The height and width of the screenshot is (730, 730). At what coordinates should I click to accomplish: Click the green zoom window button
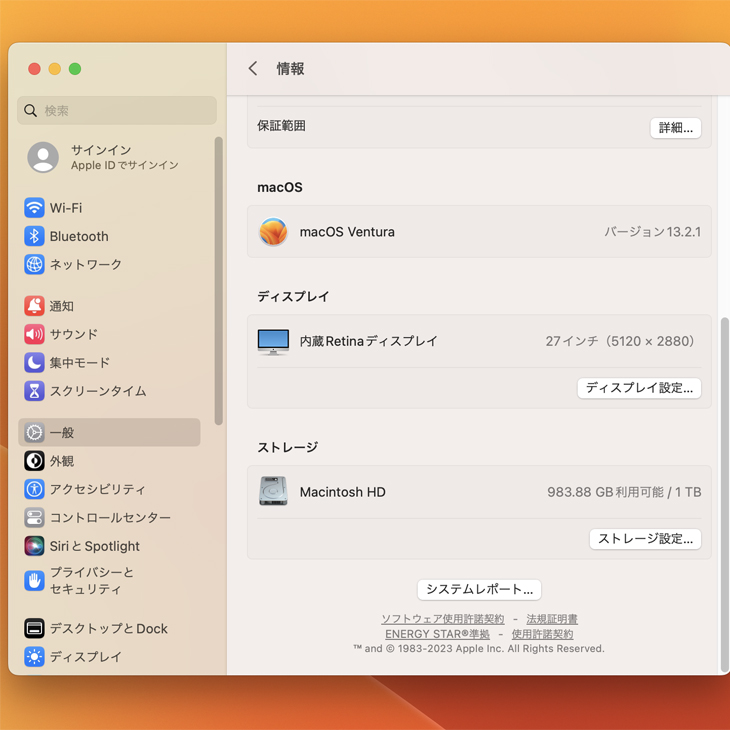[x=75, y=69]
